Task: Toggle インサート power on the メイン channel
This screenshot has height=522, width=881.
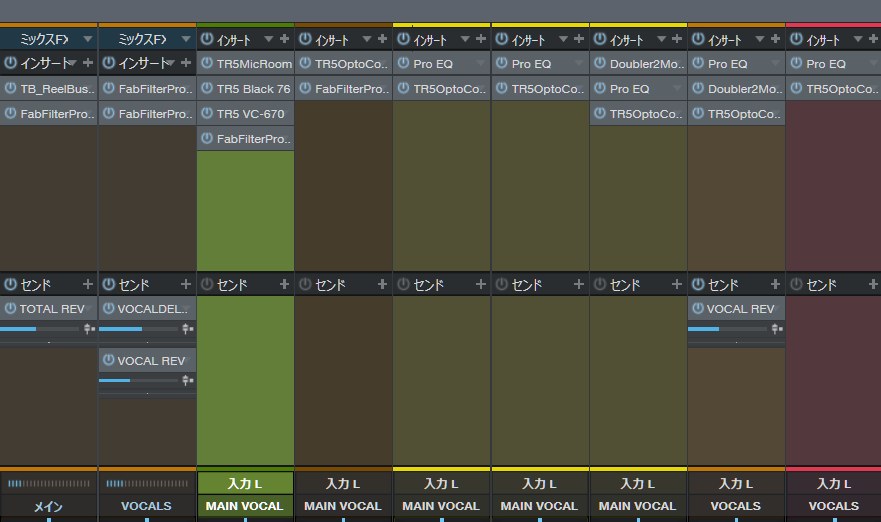Action: click(10, 62)
